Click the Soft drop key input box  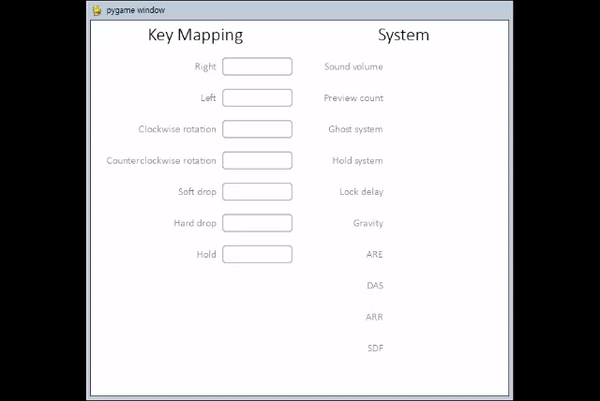[x=257, y=192]
